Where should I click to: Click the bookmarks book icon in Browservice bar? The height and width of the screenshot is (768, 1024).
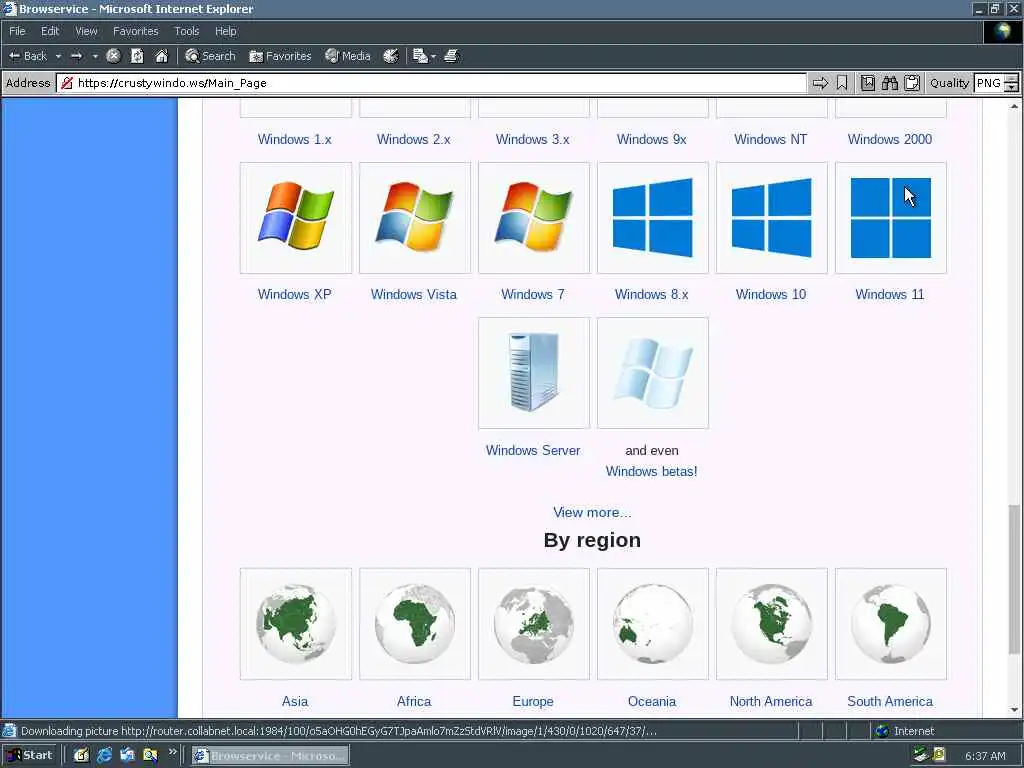[868, 83]
